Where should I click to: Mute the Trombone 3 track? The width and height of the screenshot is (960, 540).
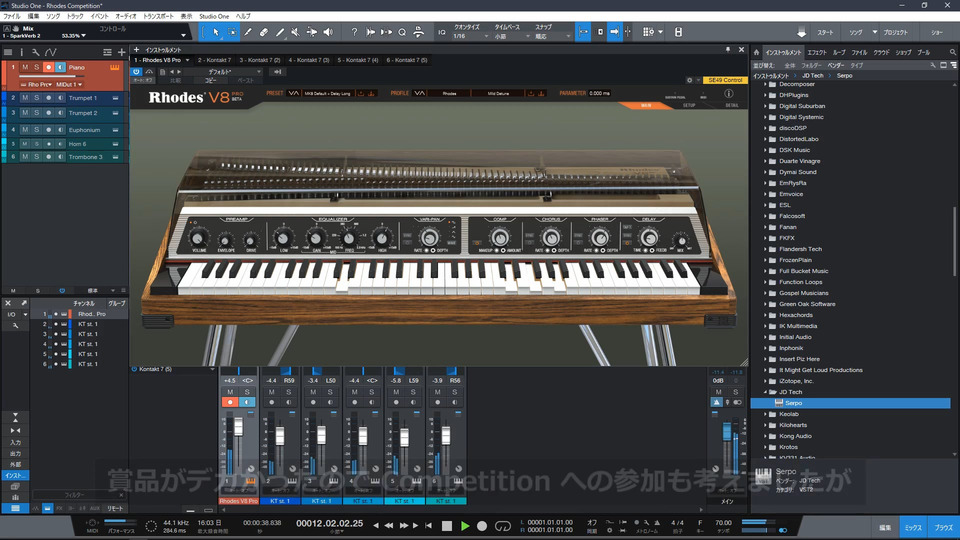(x=25, y=157)
